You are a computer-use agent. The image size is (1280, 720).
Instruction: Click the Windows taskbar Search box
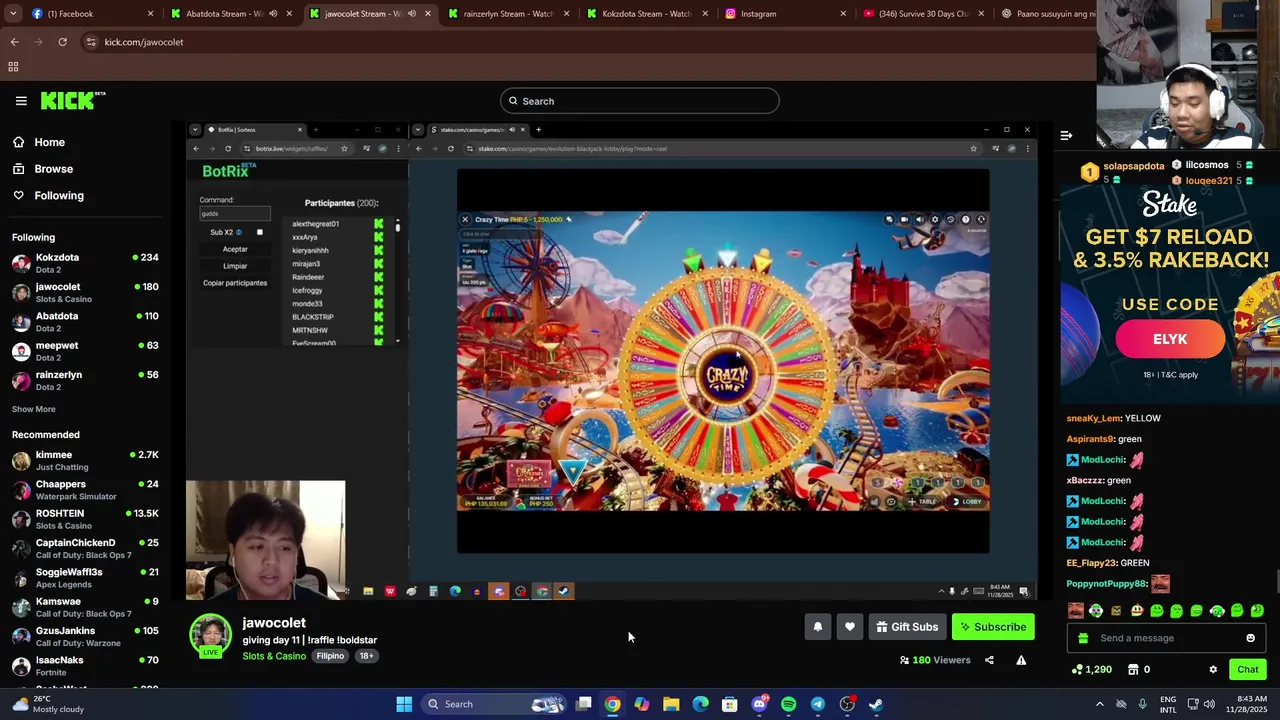pos(495,704)
